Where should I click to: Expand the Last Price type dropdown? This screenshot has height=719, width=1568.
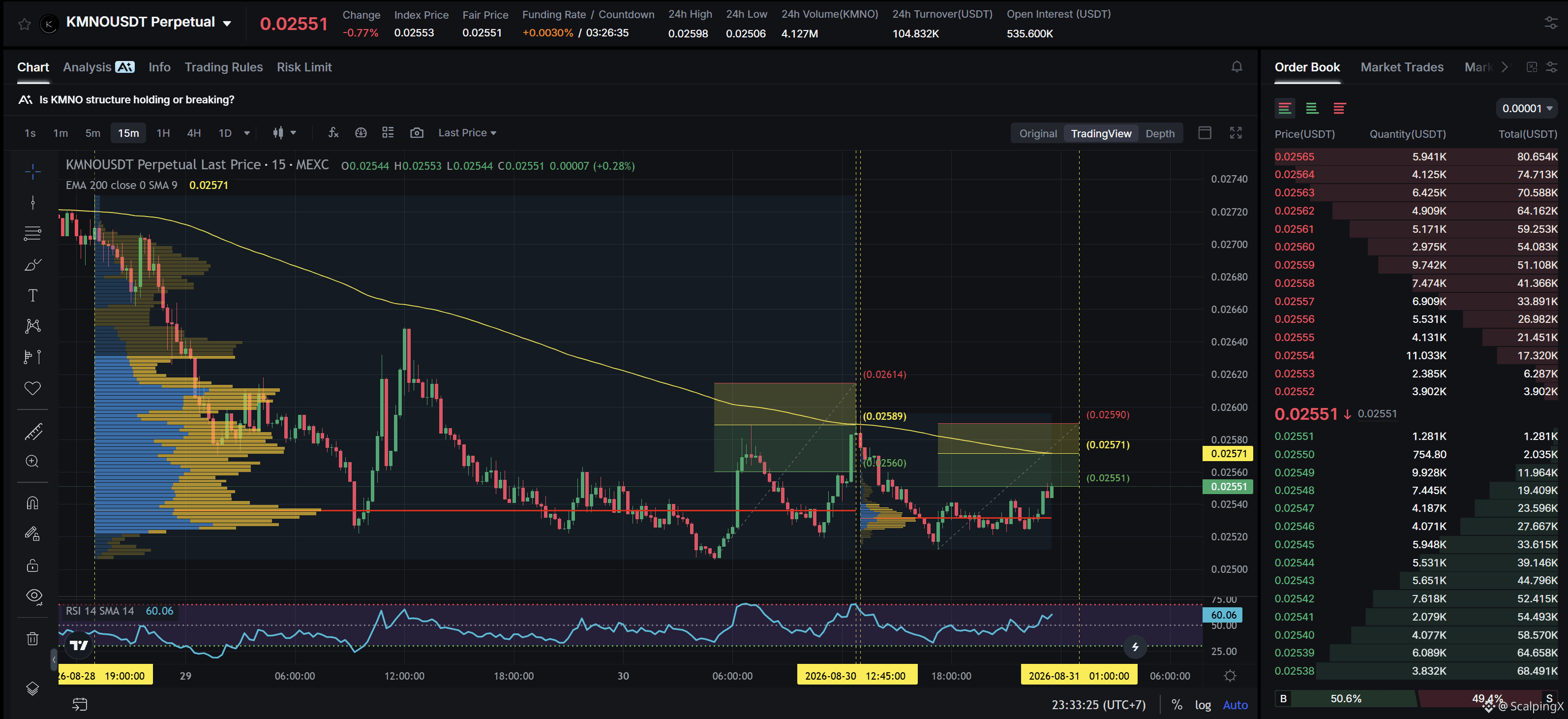click(467, 133)
